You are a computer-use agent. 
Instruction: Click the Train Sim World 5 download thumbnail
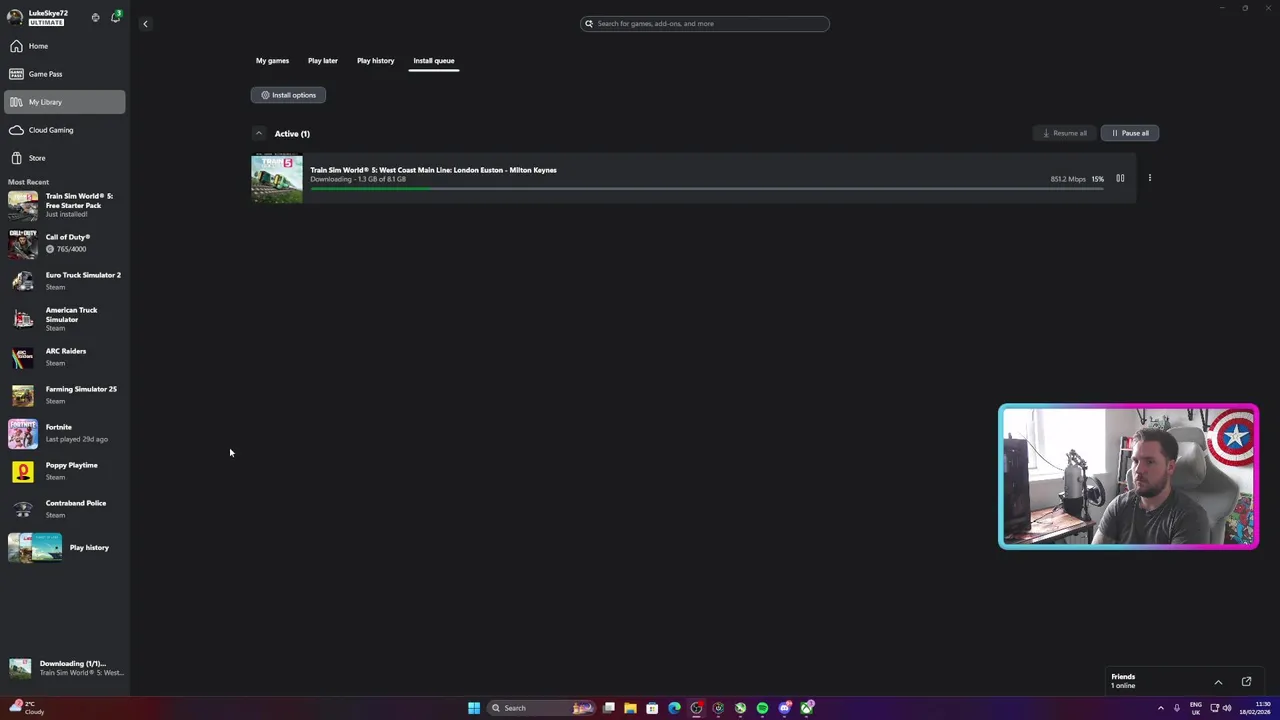(277, 179)
